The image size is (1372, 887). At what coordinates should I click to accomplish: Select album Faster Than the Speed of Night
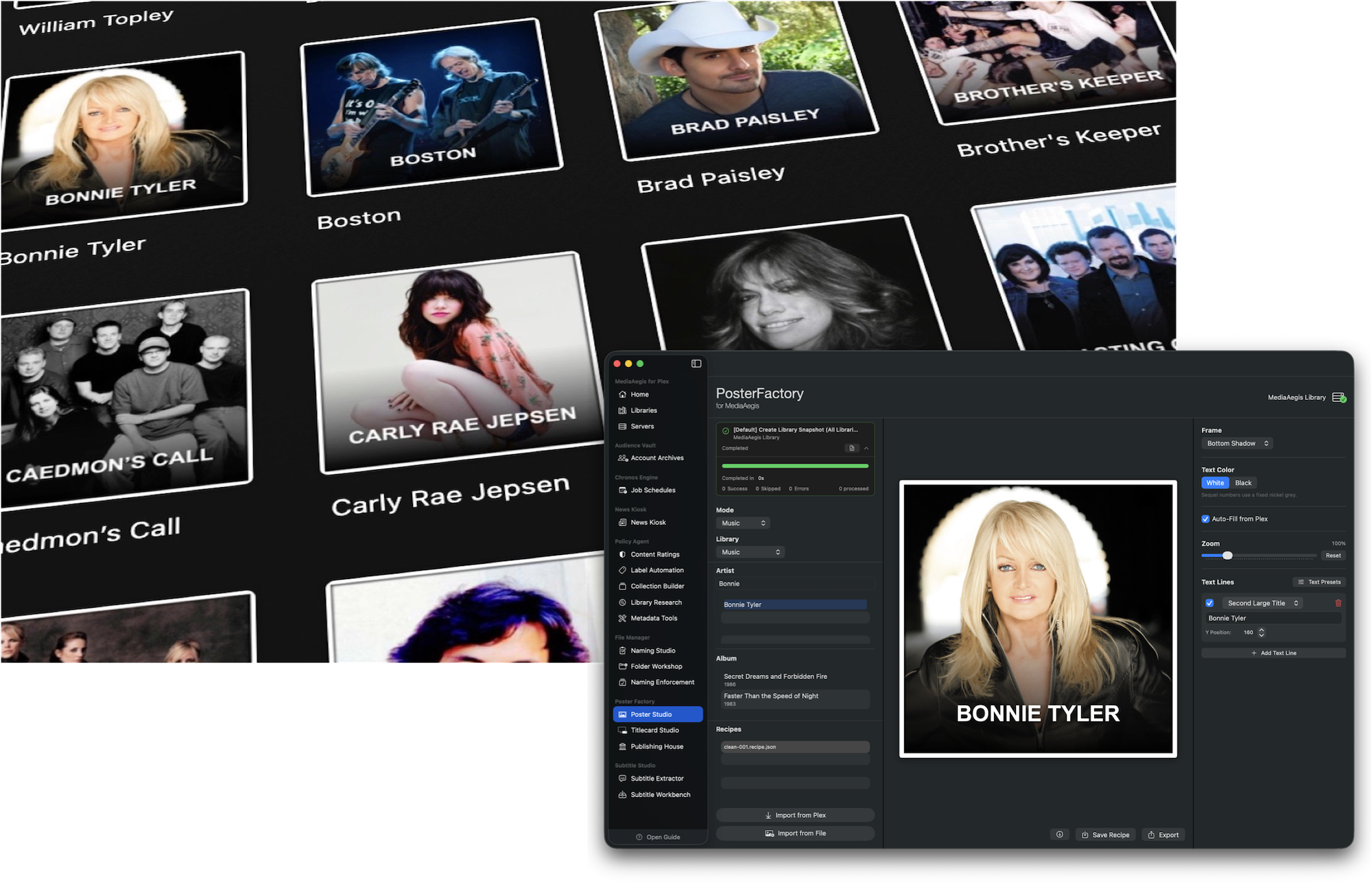[x=795, y=699]
